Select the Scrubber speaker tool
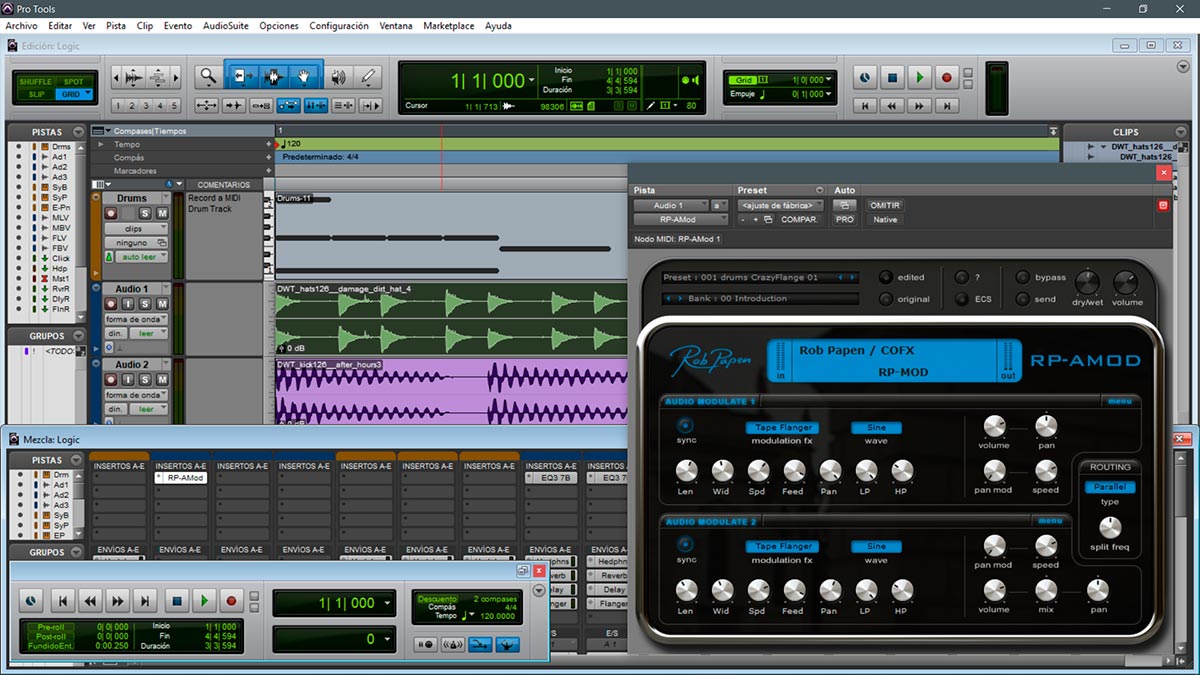The image size is (1200, 675). coord(338,76)
